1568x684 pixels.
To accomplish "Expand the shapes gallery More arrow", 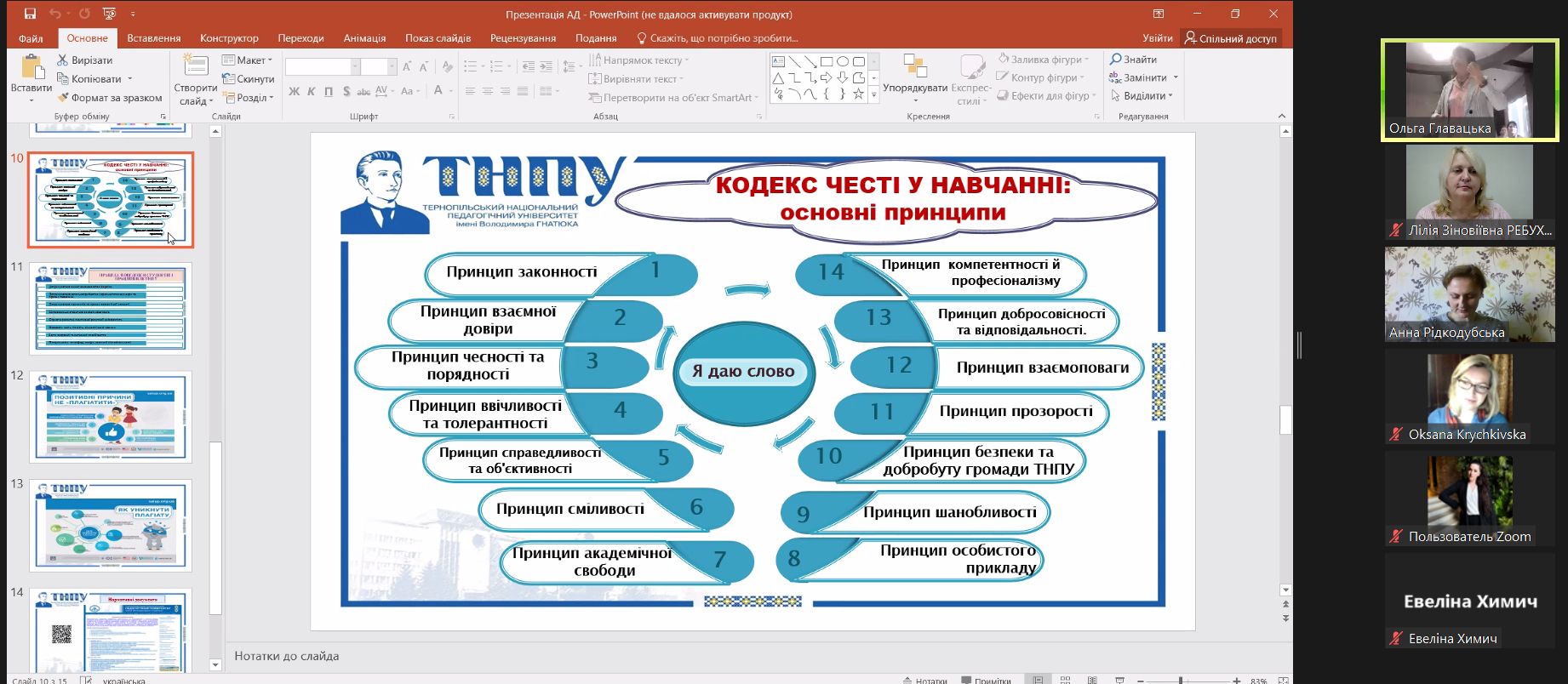I will pos(874,95).
